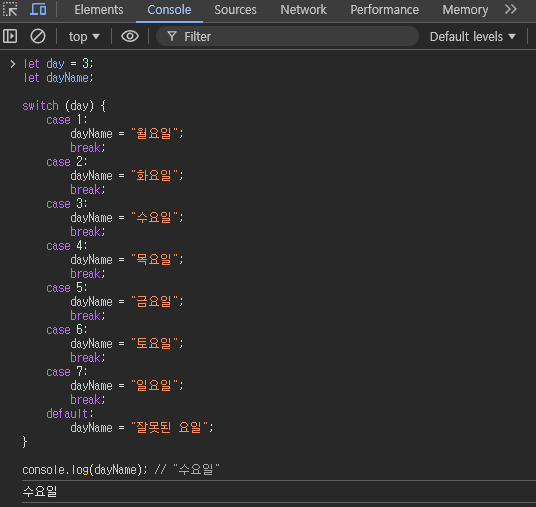536x507 pixels.
Task: Go to the Network tab
Action: tap(303, 10)
